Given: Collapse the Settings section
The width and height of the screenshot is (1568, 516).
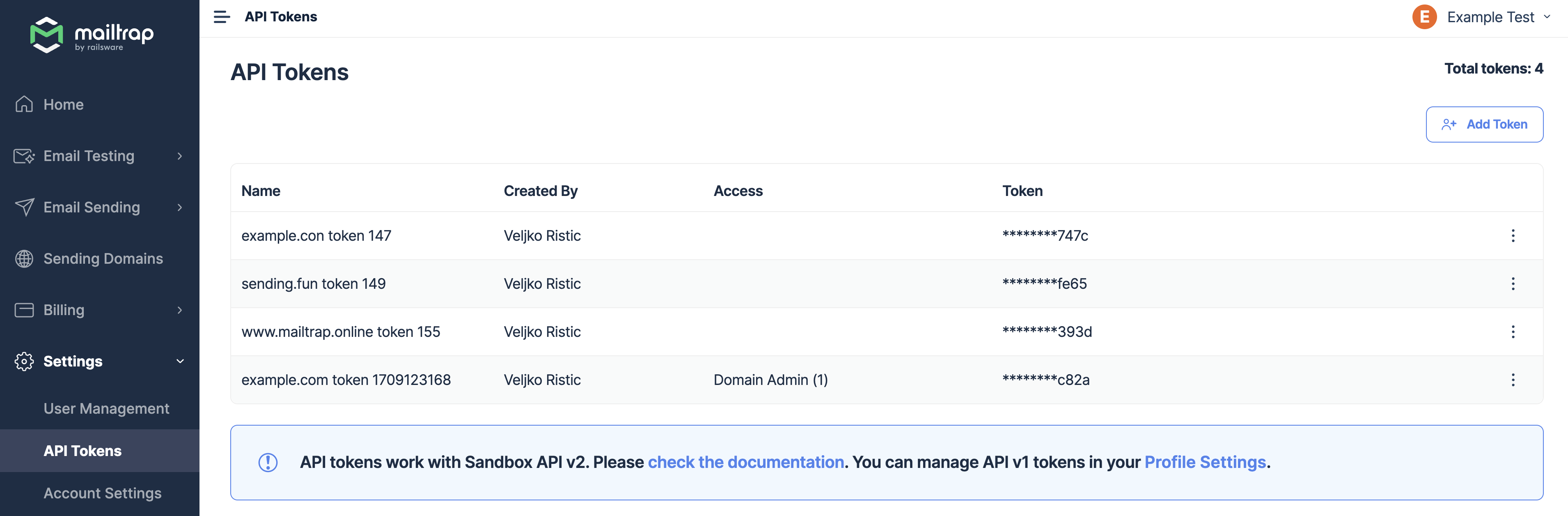Looking at the screenshot, I should [179, 361].
